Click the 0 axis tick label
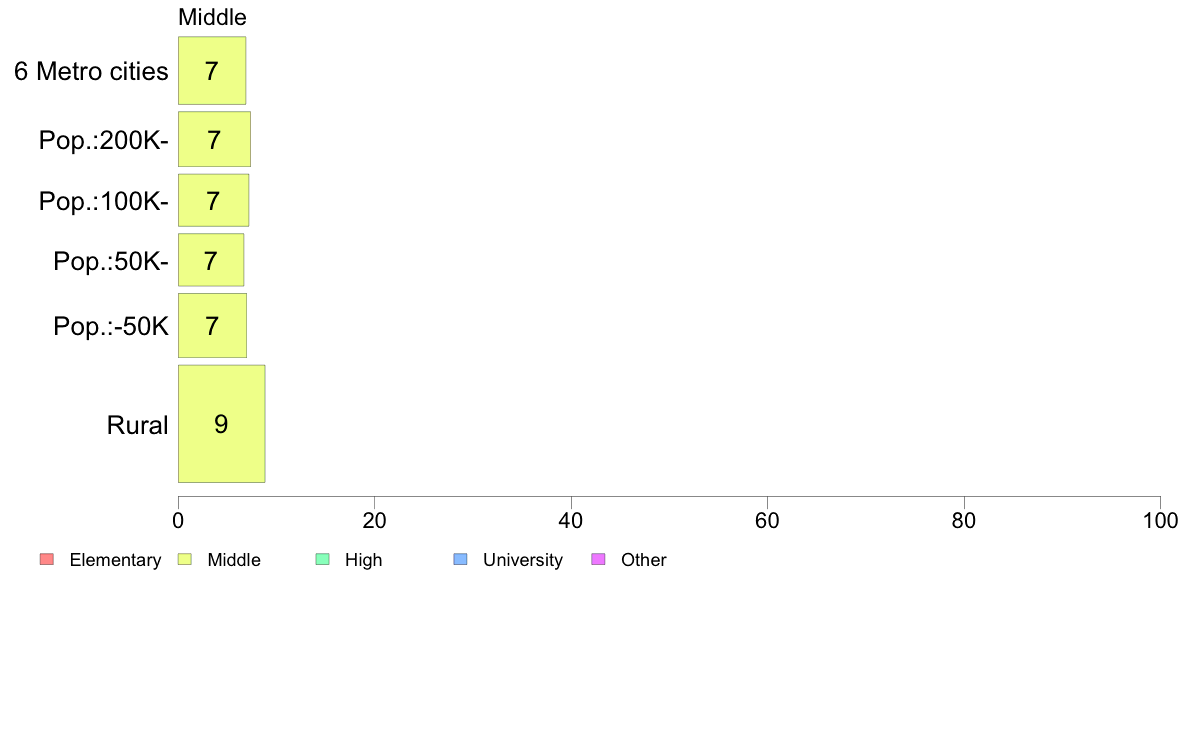 click(178, 521)
